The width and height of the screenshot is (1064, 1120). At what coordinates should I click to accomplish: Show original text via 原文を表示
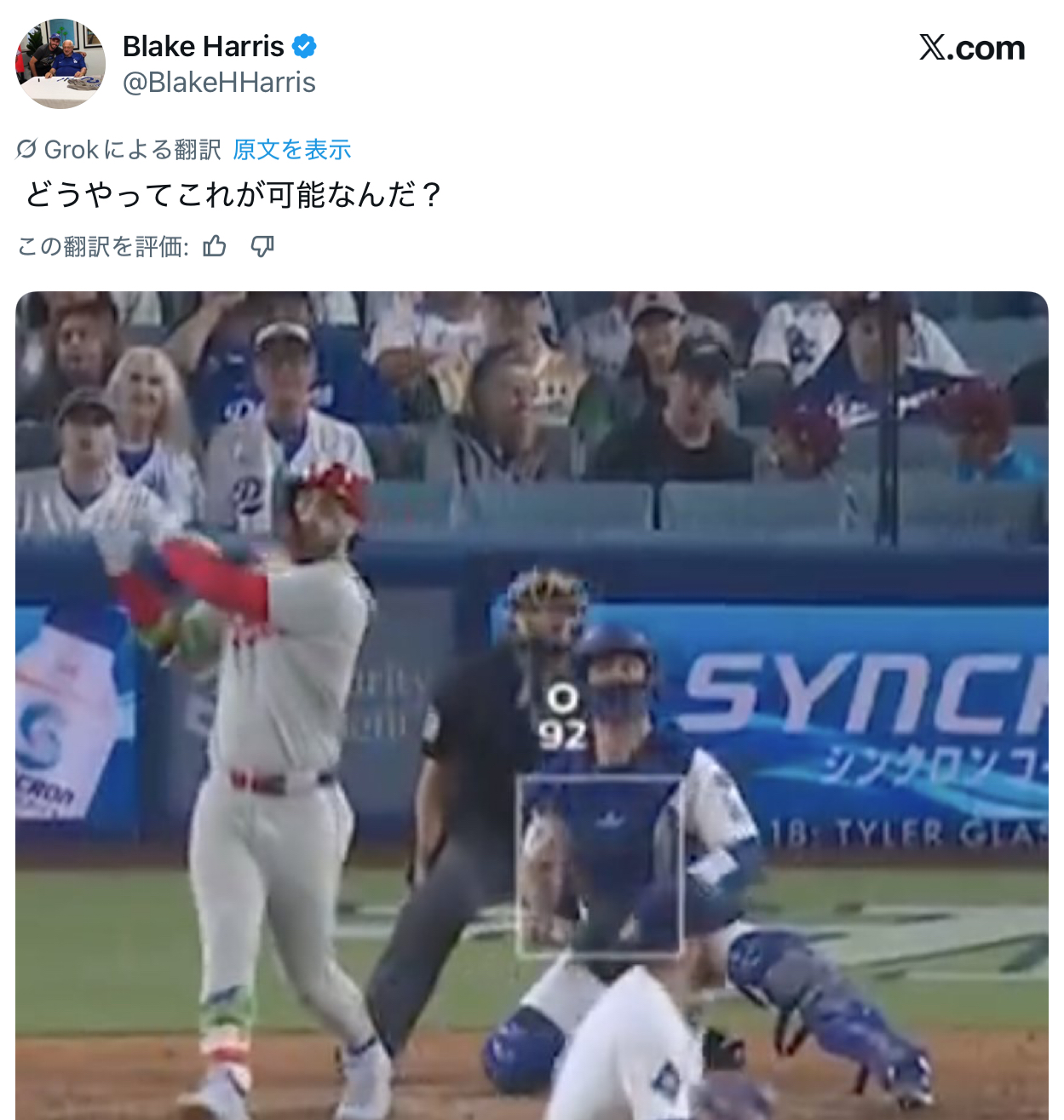[292, 150]
